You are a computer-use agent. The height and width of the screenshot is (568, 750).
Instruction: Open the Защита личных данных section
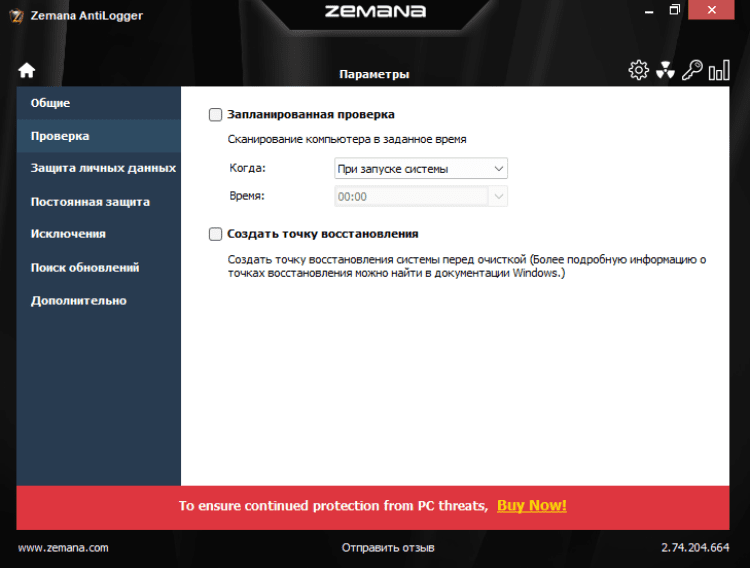point(99,168)
